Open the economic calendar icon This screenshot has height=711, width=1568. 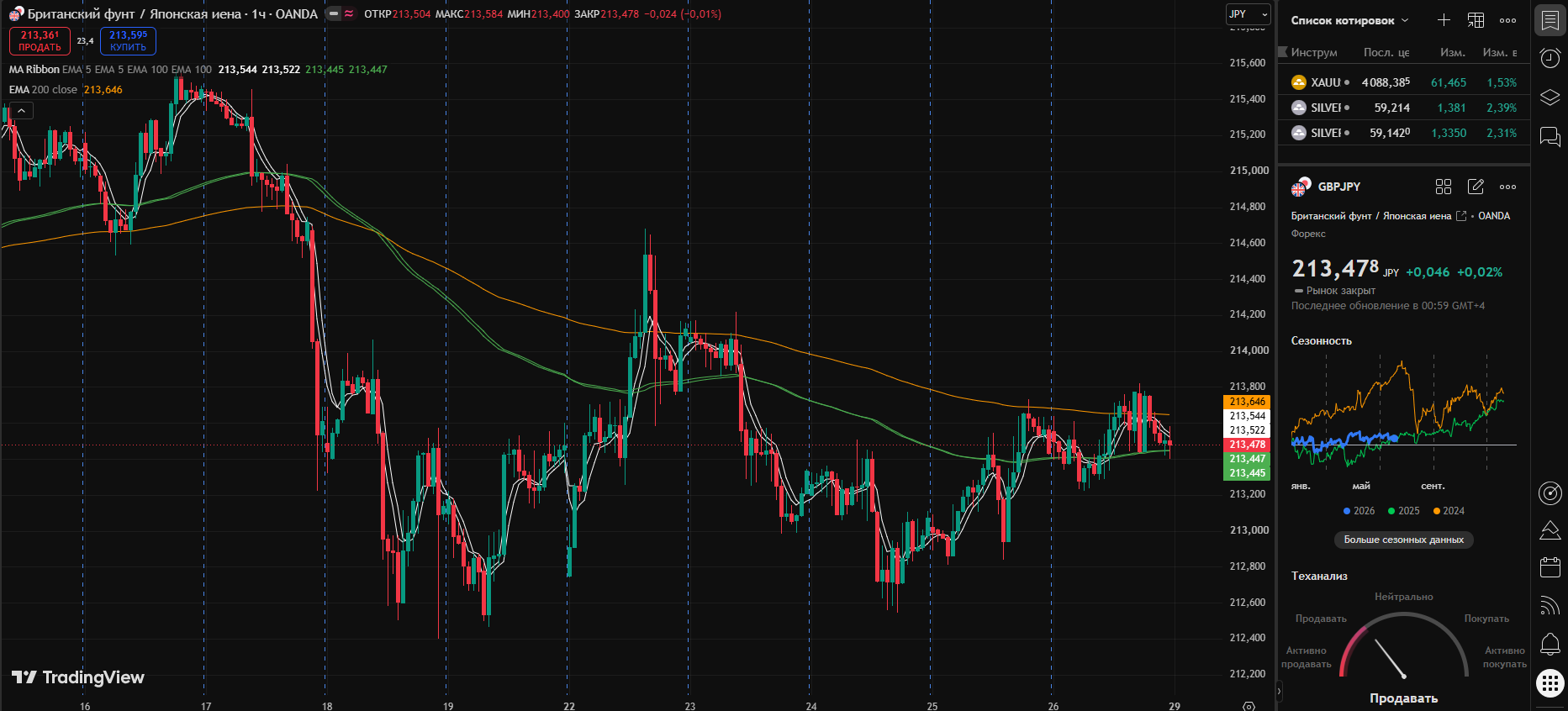[x=1550, y=567]
